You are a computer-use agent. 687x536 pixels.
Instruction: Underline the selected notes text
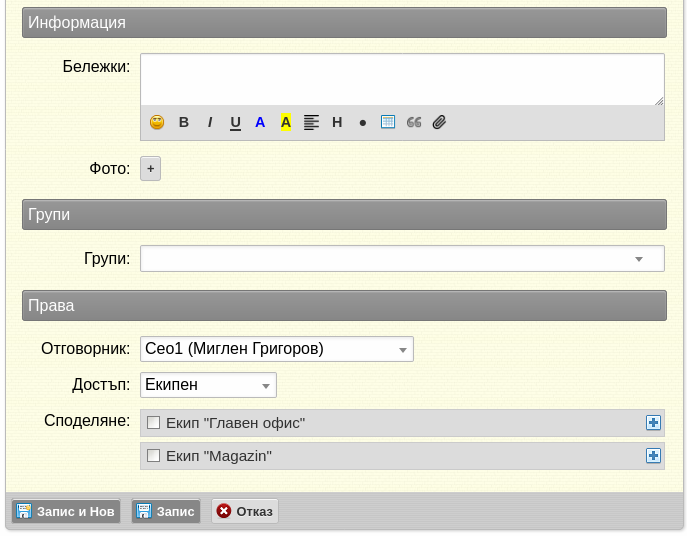pyautogui.click(x=235, y=123)
